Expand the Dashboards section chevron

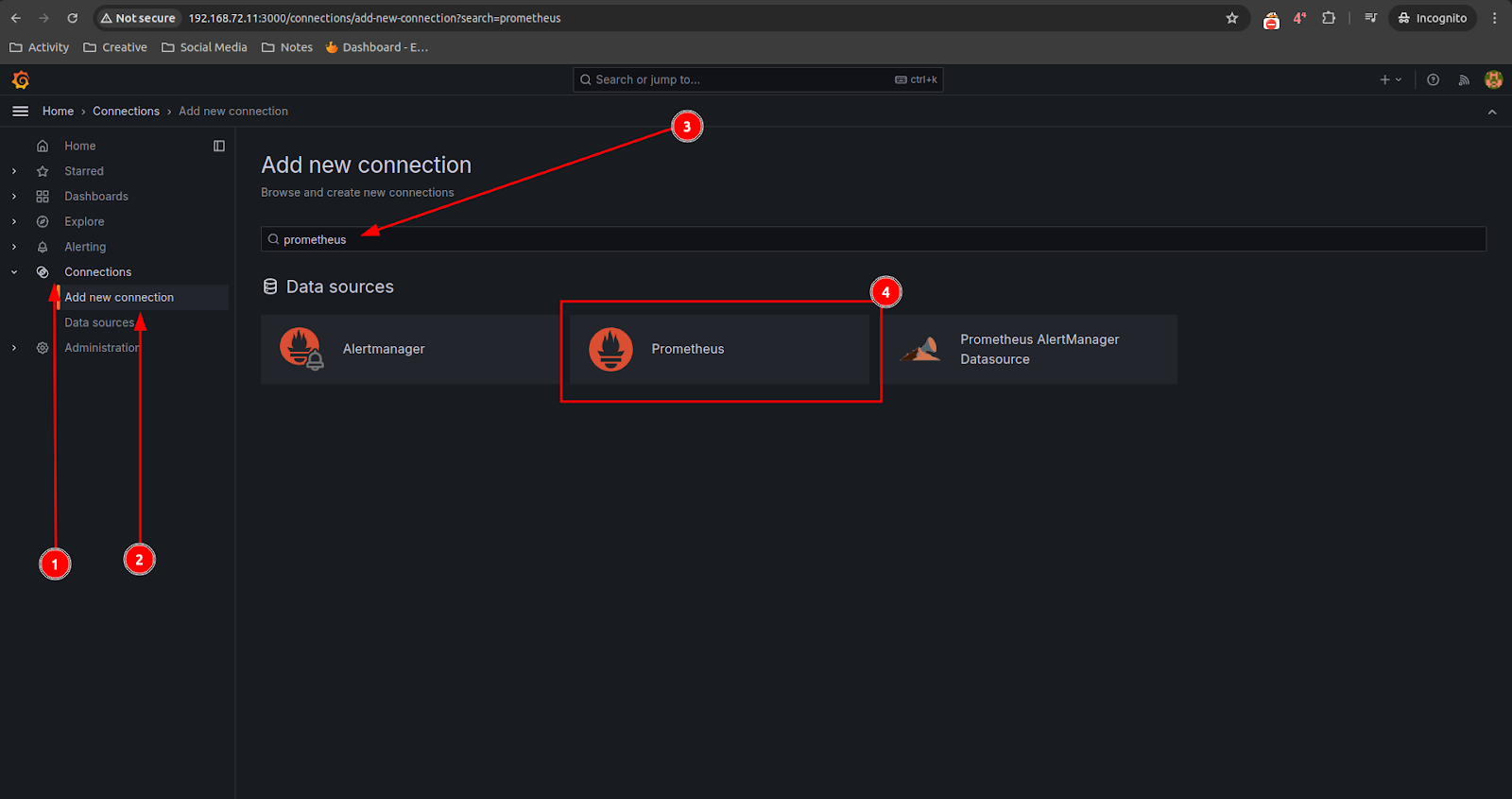pos(14,197)
